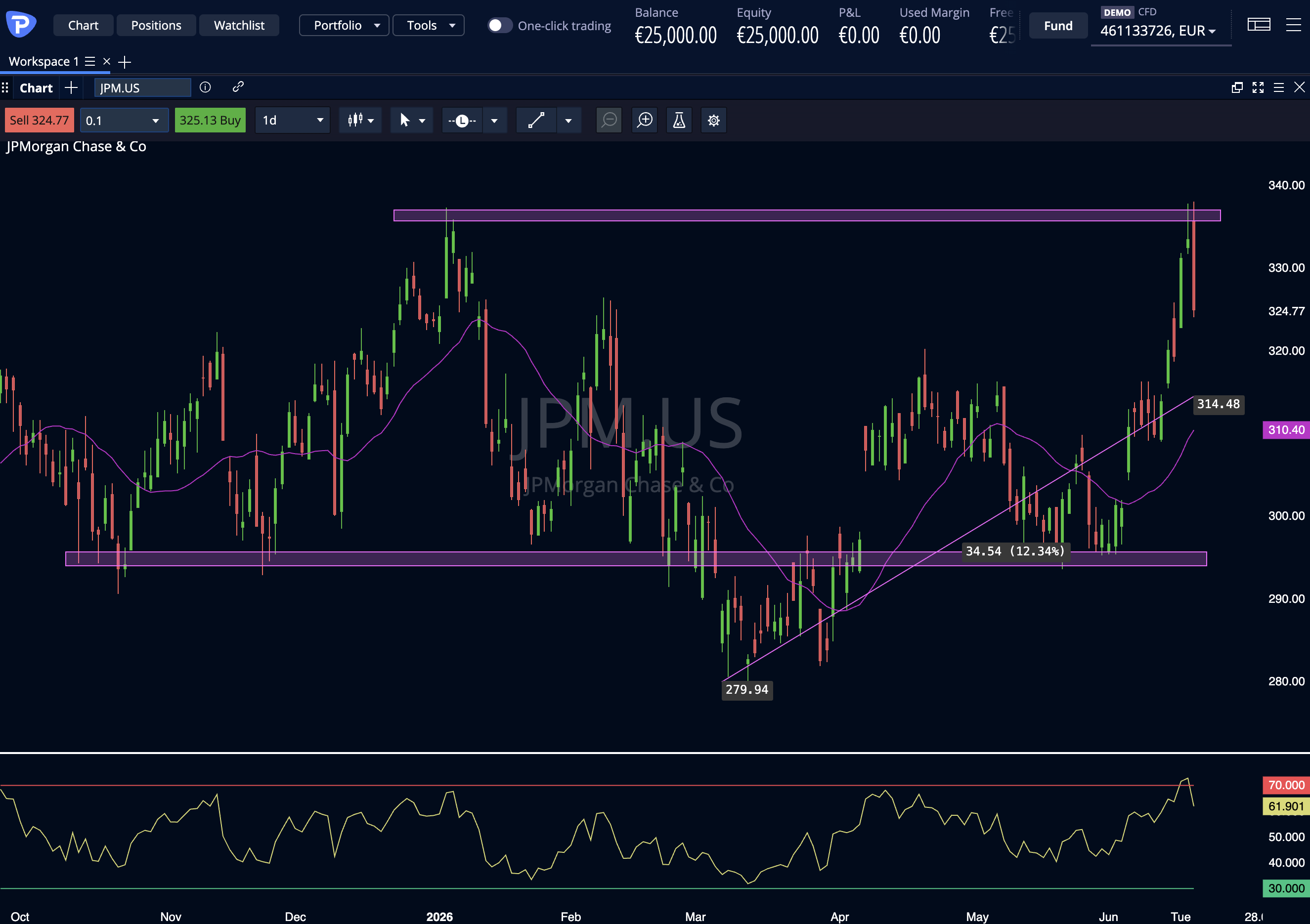The width and height of the screenshot is (1310, 924).
Task: Zoom in the chart
Action: (645, 121)
